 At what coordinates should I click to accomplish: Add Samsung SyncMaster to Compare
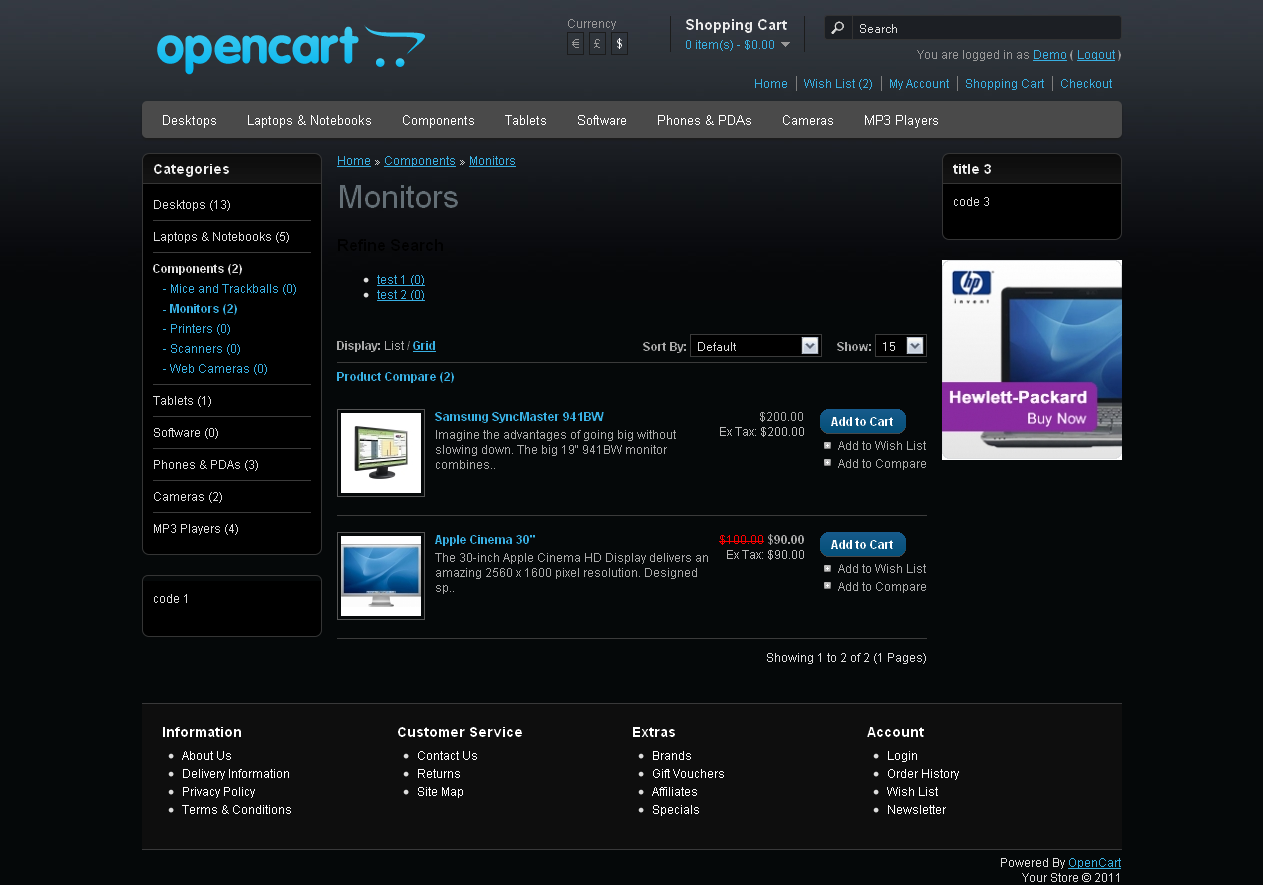pos(882,464)
